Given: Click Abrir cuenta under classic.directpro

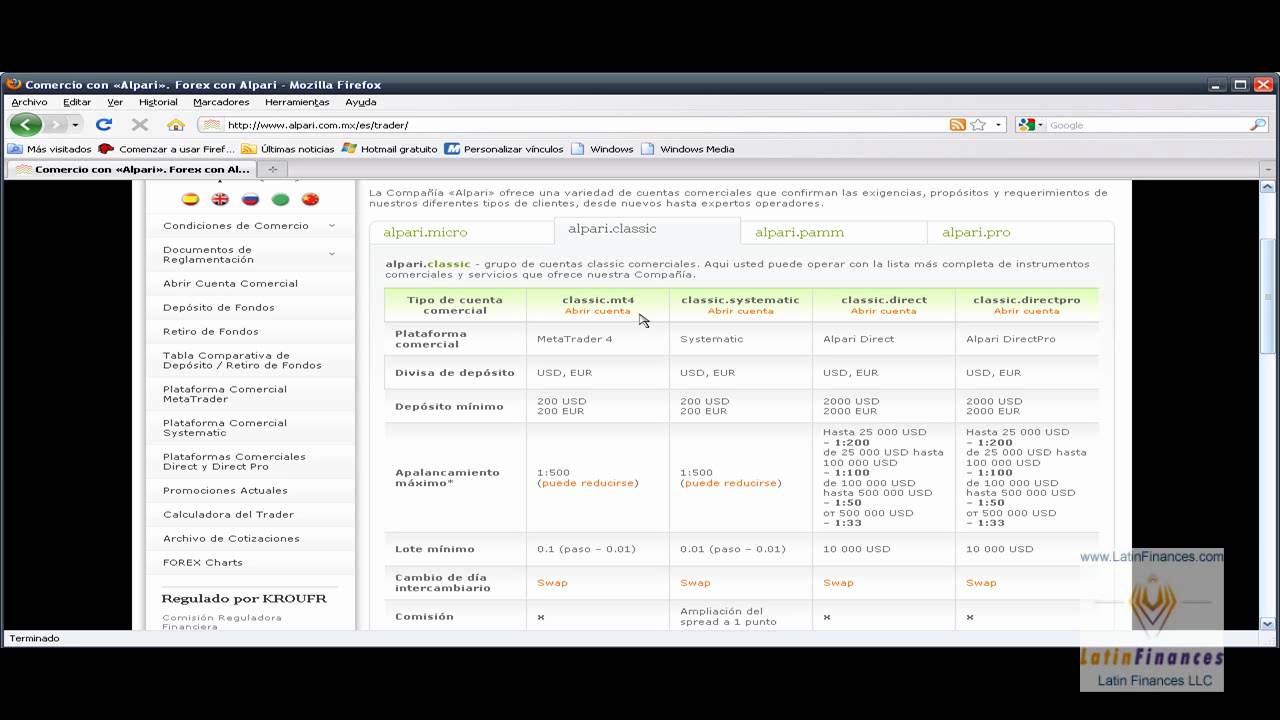Looking at the screenshot, I should [x=1026, y=311].
